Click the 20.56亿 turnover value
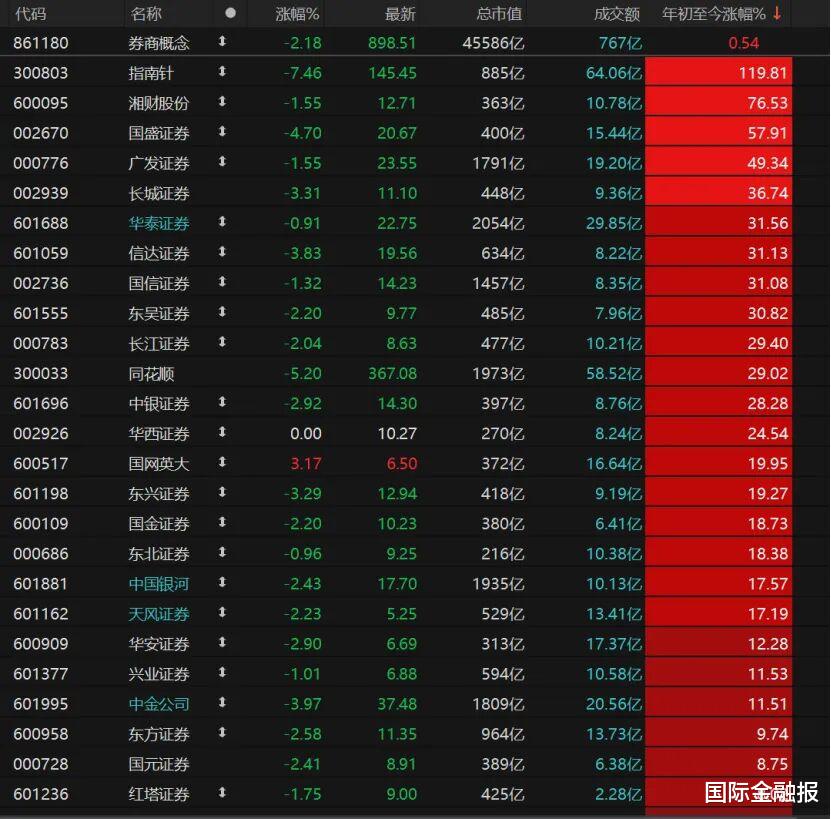Image resolution: width=831 pixels, height=819 pixels. click(614, 704)
